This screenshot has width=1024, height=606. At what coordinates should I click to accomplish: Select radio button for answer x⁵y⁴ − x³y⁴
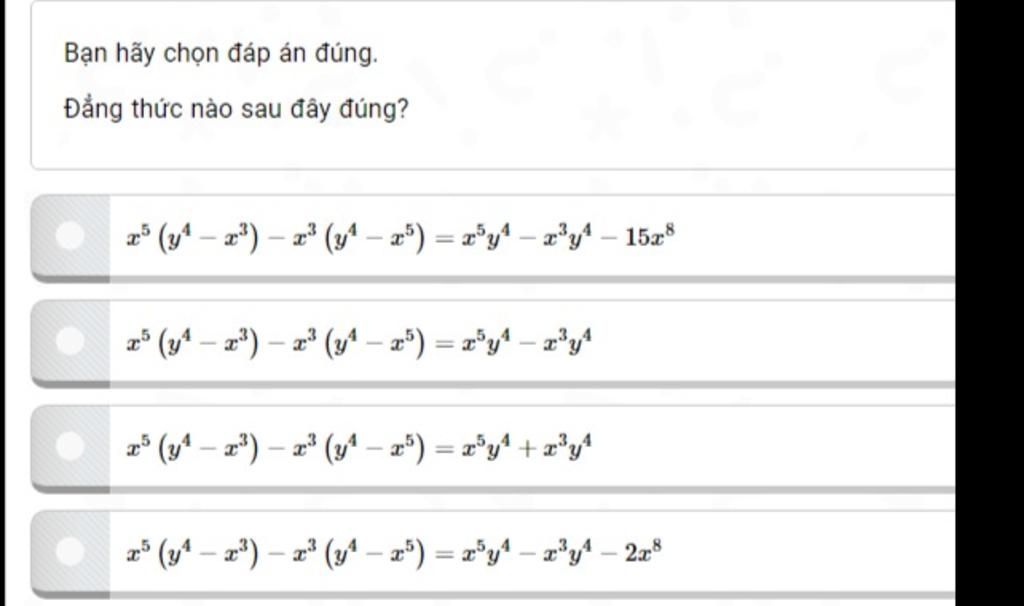70,341
